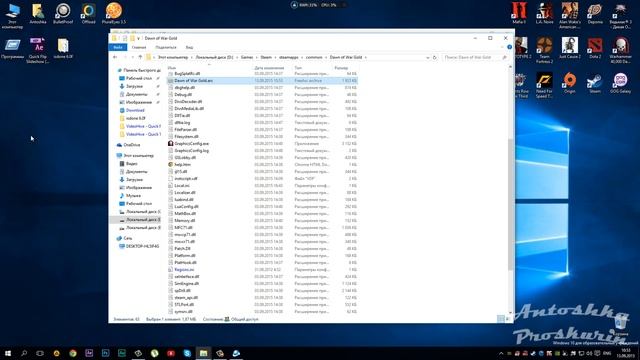Go back with the Explorer back arrow

(x=115, y=58)
